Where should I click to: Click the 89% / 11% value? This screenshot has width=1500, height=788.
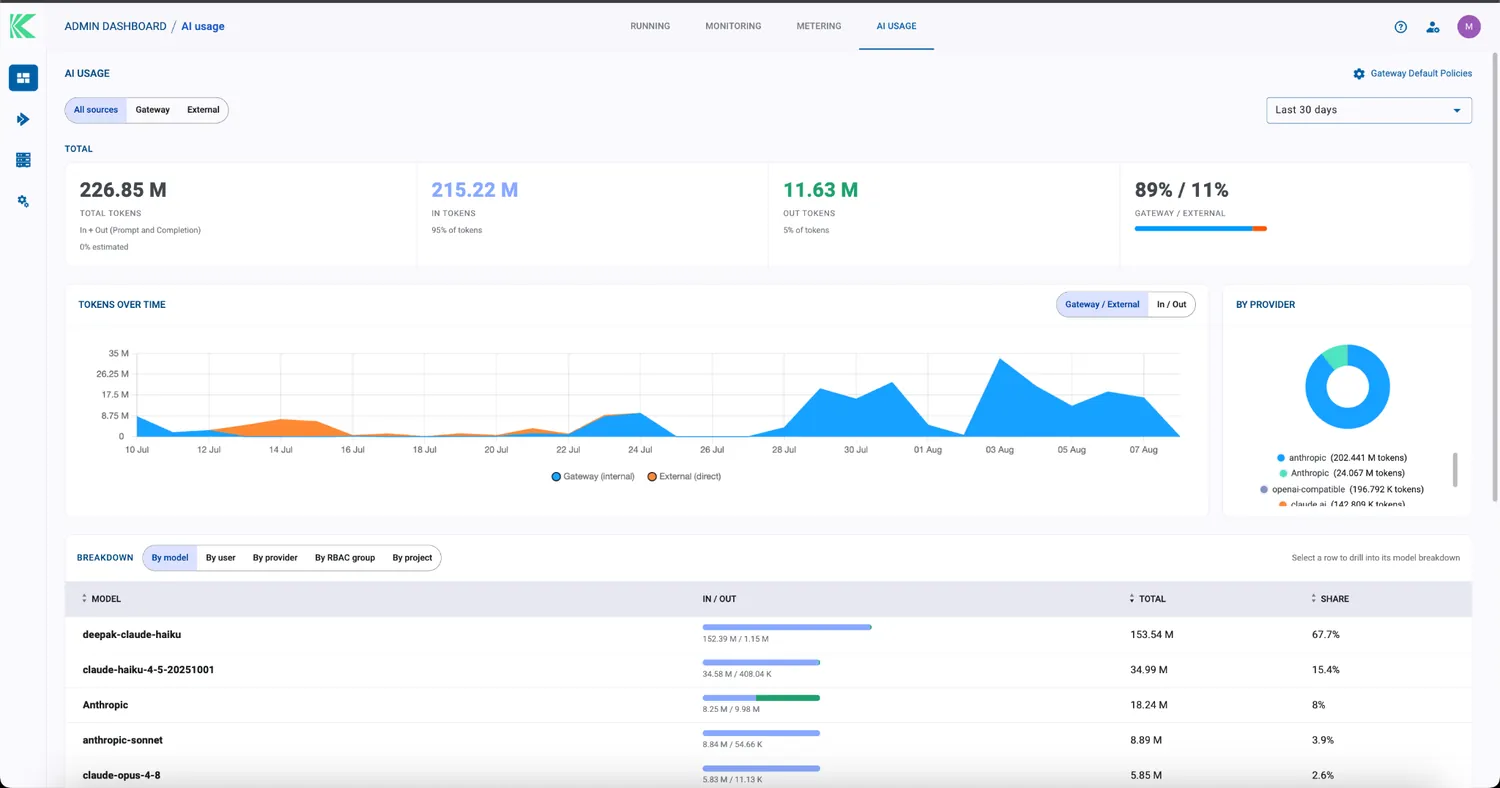[1182, 190]
